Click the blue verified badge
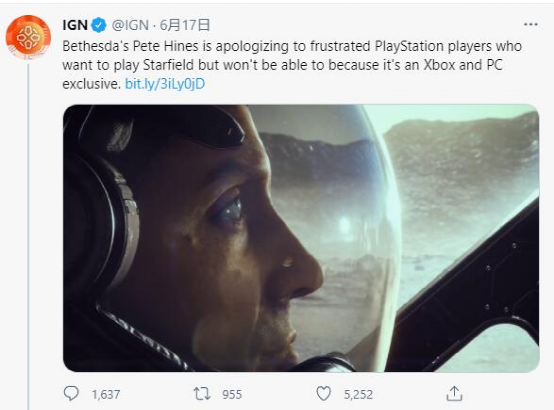Viewport: 554px width, 410px height. pos(99,25)
